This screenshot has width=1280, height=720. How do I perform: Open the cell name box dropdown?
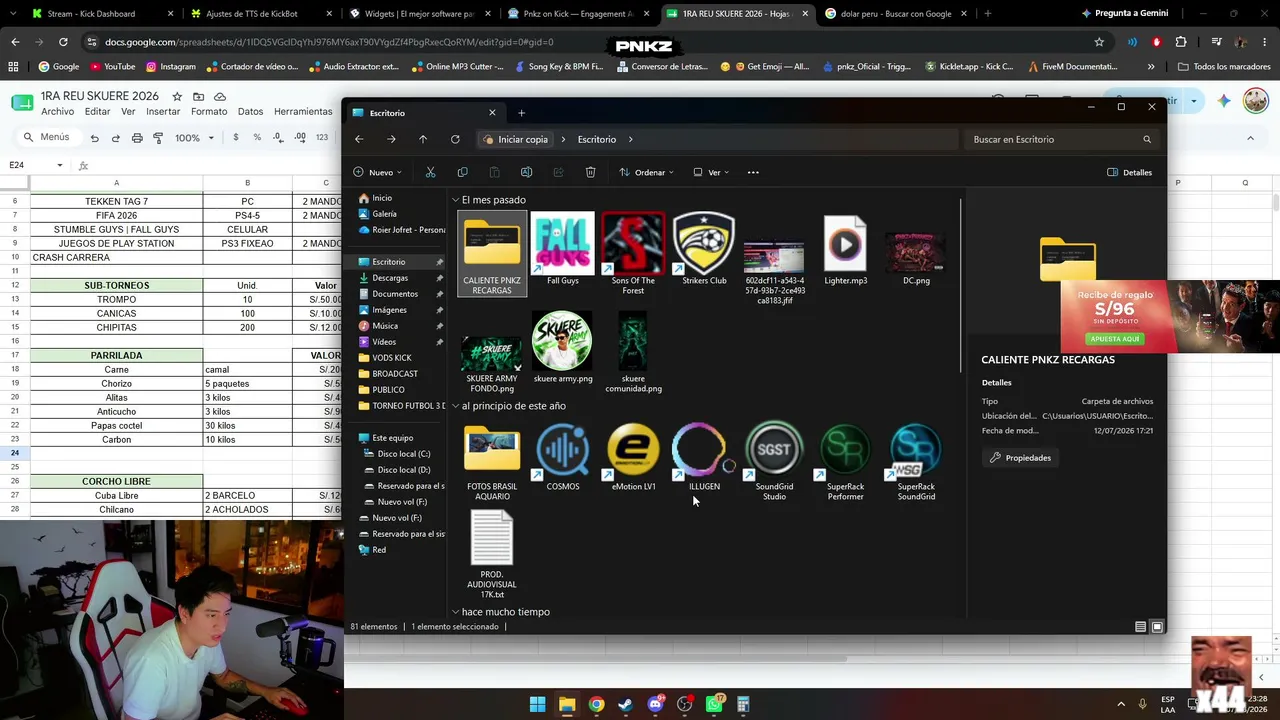tap(60, 165)
